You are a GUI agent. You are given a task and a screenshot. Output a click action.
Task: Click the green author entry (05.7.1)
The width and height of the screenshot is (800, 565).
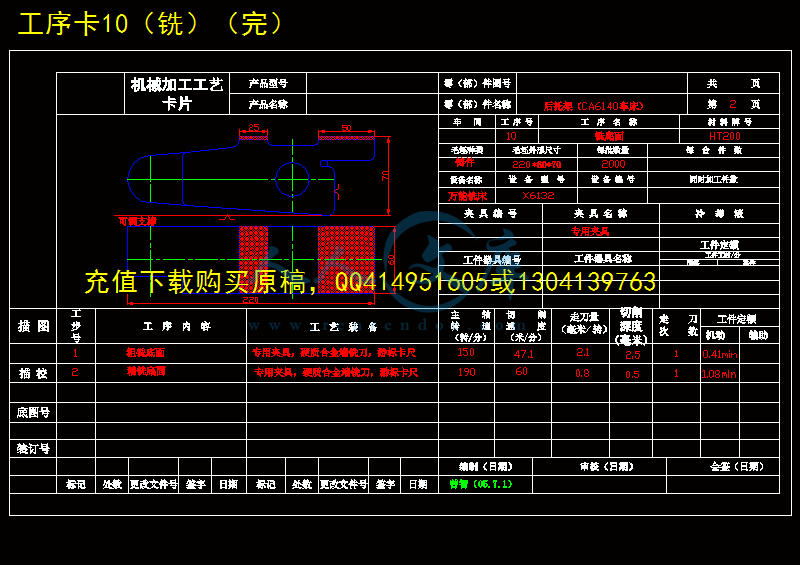[481, 484]
